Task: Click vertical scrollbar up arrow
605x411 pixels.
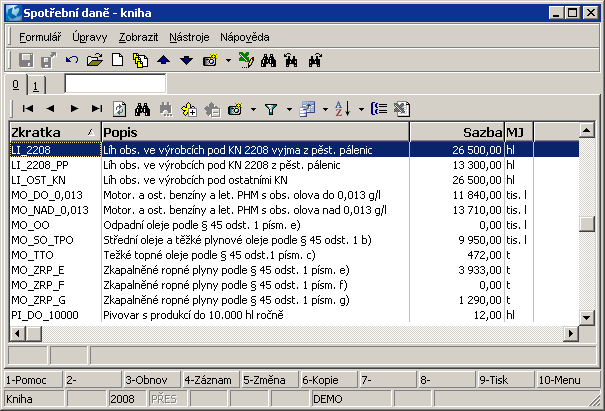Action: coord(586,130)
